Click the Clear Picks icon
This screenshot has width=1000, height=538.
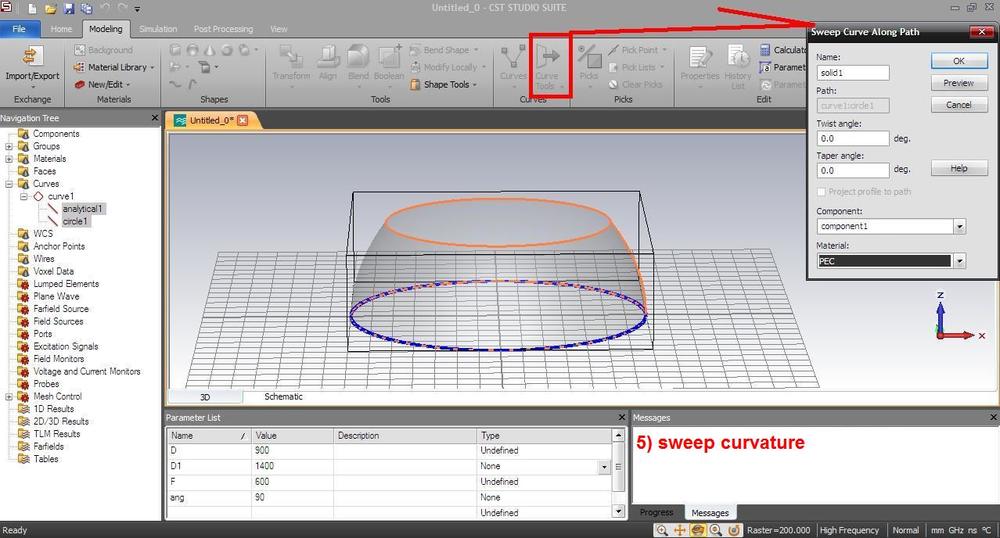point(614,84)
